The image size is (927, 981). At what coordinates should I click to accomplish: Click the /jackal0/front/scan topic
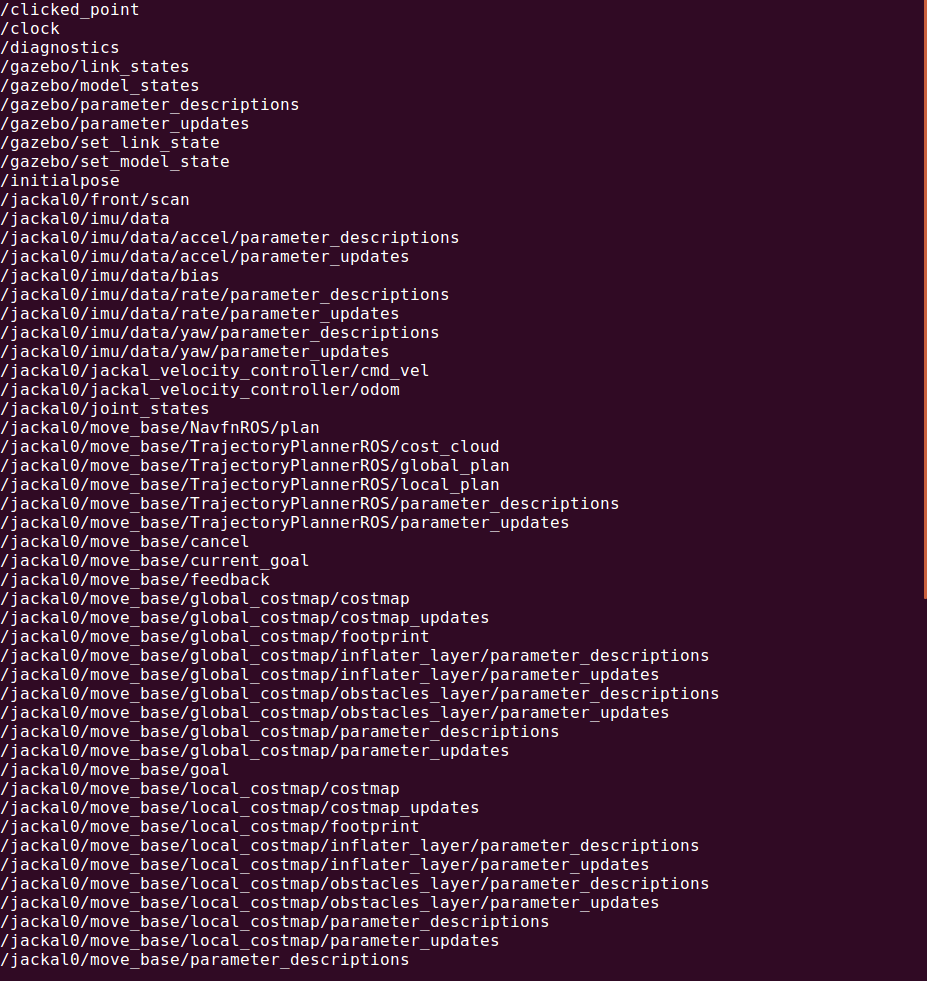[95, 200]
